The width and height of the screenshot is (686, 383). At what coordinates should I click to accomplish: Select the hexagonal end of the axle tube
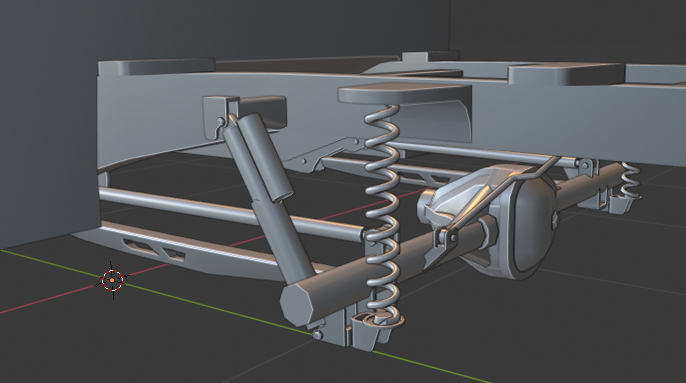click(x=298, y=305)
